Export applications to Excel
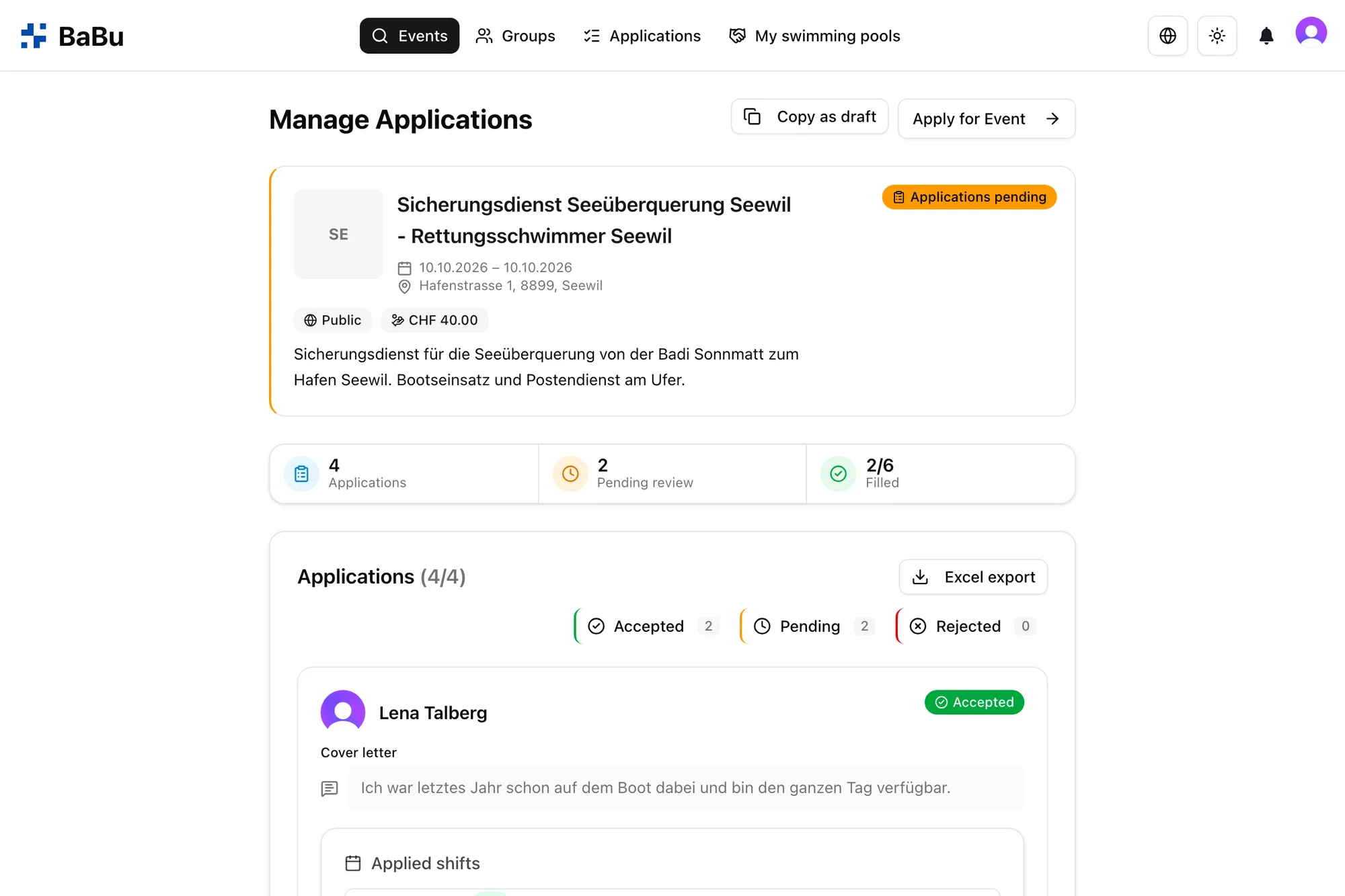Screen dimensions: 1345x896 click(x=973, y=577)
